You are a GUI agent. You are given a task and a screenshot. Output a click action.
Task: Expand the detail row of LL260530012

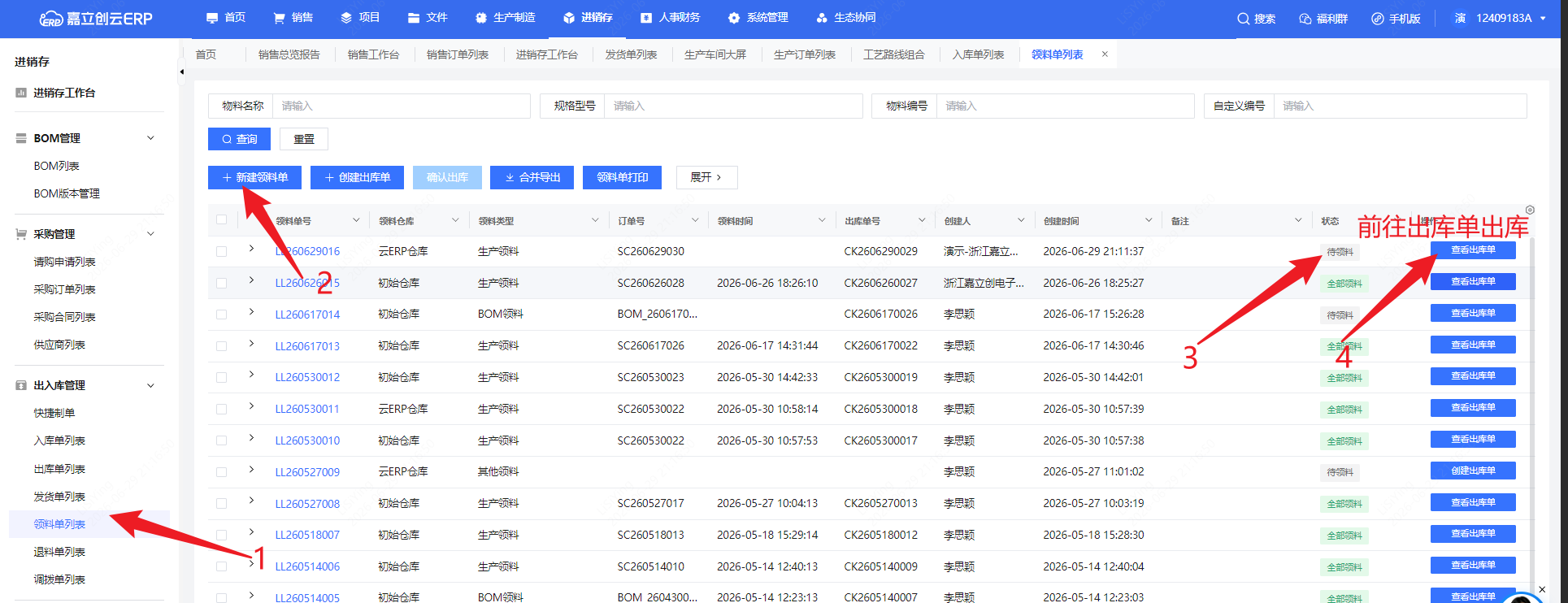point(251,375)
